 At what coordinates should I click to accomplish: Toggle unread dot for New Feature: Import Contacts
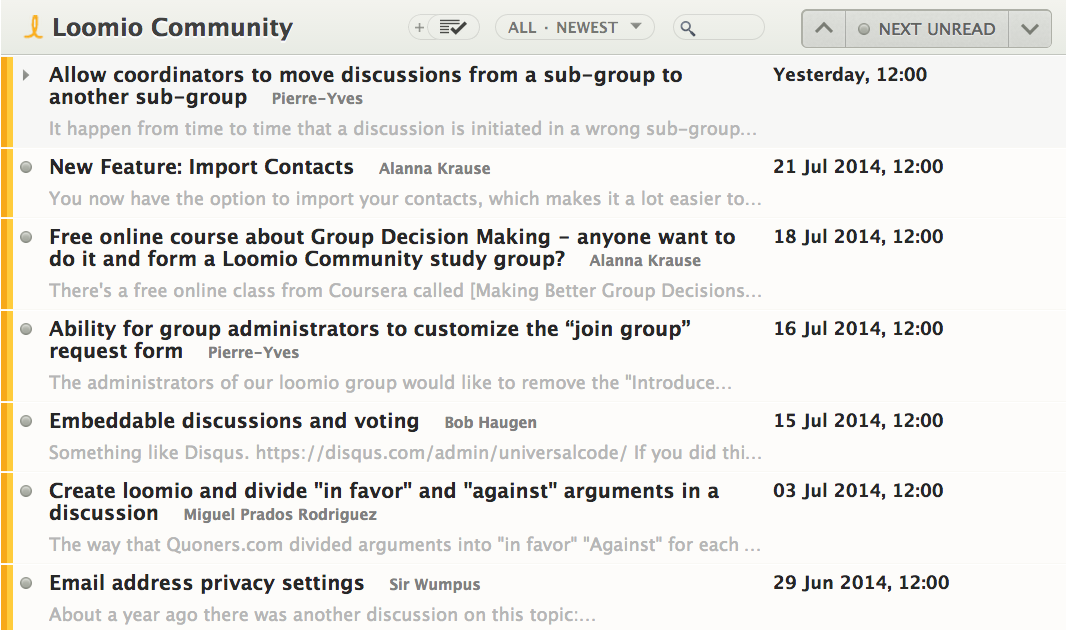coord(27,167)
